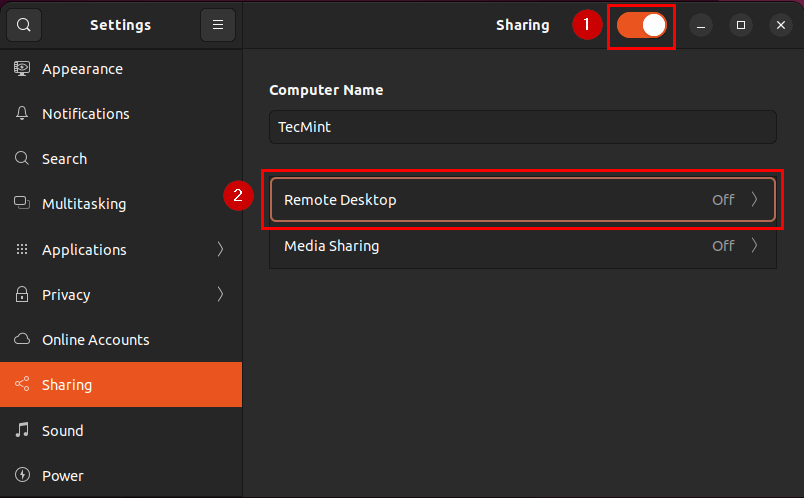Click the Online Accounts cloud icon
The height and width of the screenshot is (498, 804).
pyautogui.click(x=22, y=340)
